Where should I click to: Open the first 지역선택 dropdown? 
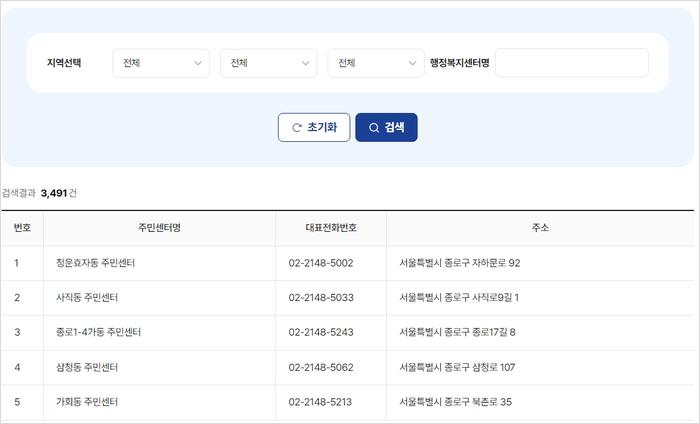[x=161, y=63]
